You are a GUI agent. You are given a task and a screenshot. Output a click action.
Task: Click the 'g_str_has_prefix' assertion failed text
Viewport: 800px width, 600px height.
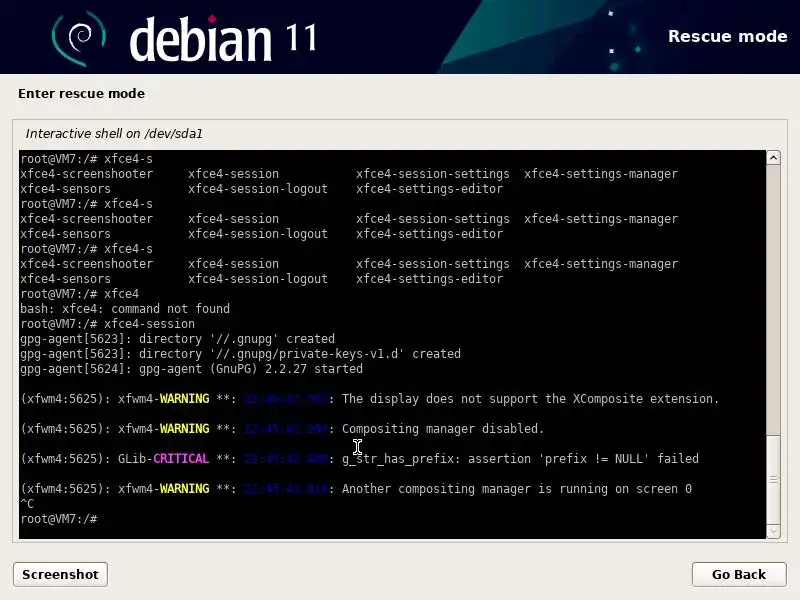(520, 459)
